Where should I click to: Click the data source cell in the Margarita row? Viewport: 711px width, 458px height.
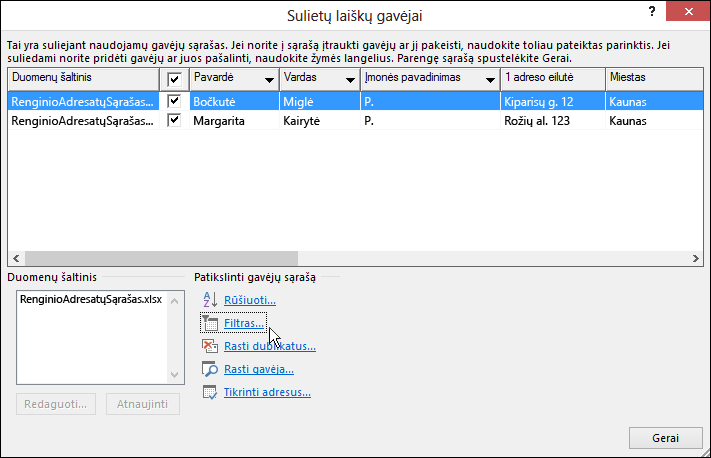pyautogui.click(x=83, y=121)
